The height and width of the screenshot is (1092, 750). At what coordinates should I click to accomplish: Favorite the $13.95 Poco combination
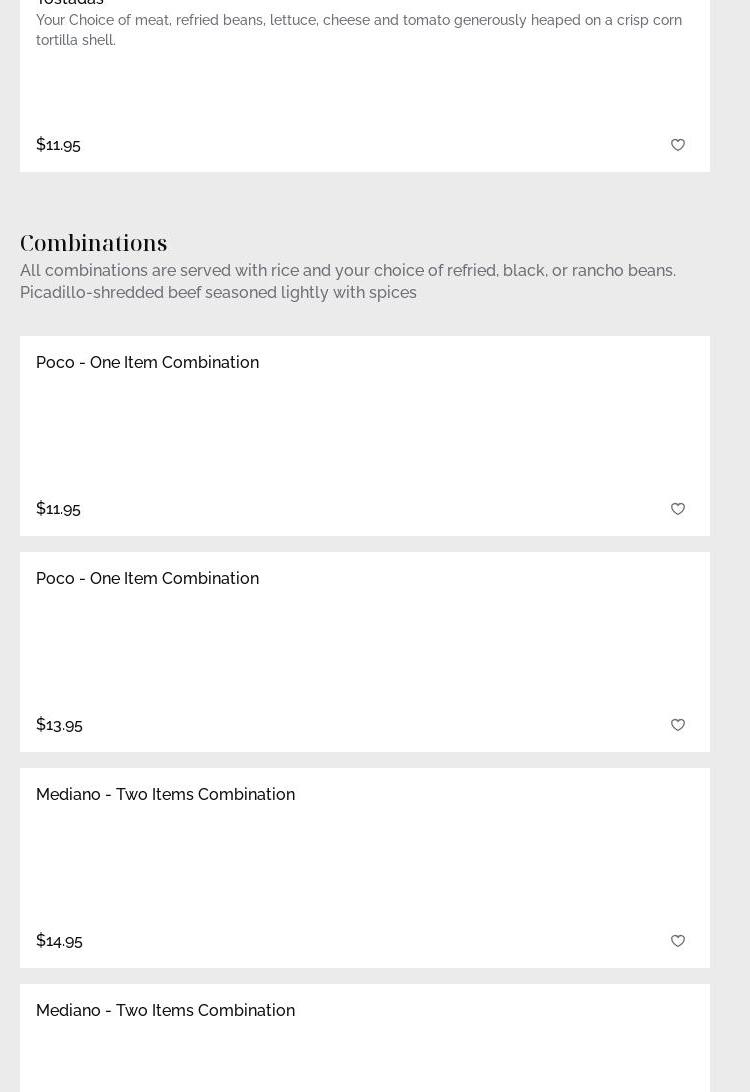[678, 725]
